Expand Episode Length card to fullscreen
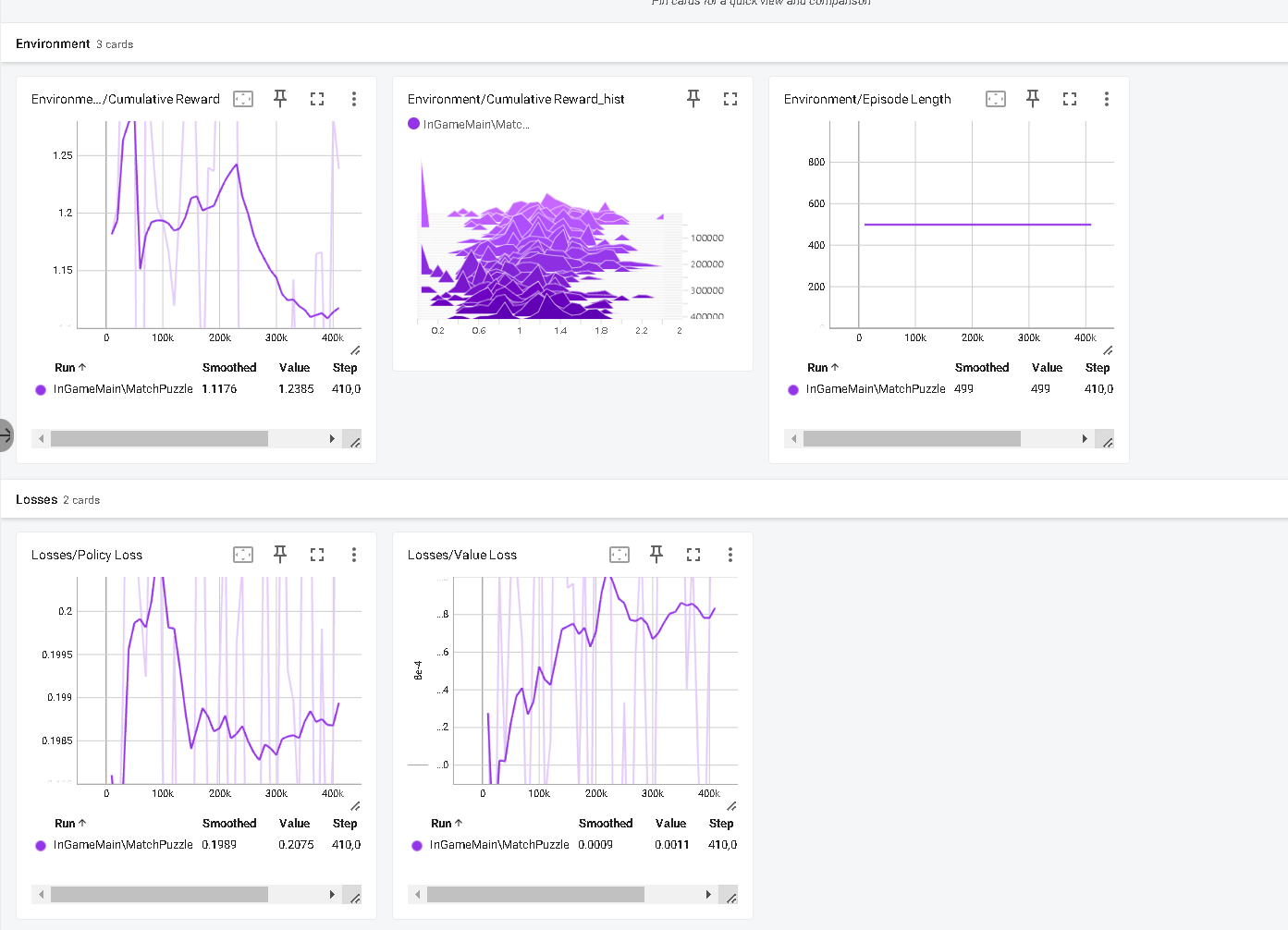This screenshot has height=930, width=1288. [x=1070, y=99]
